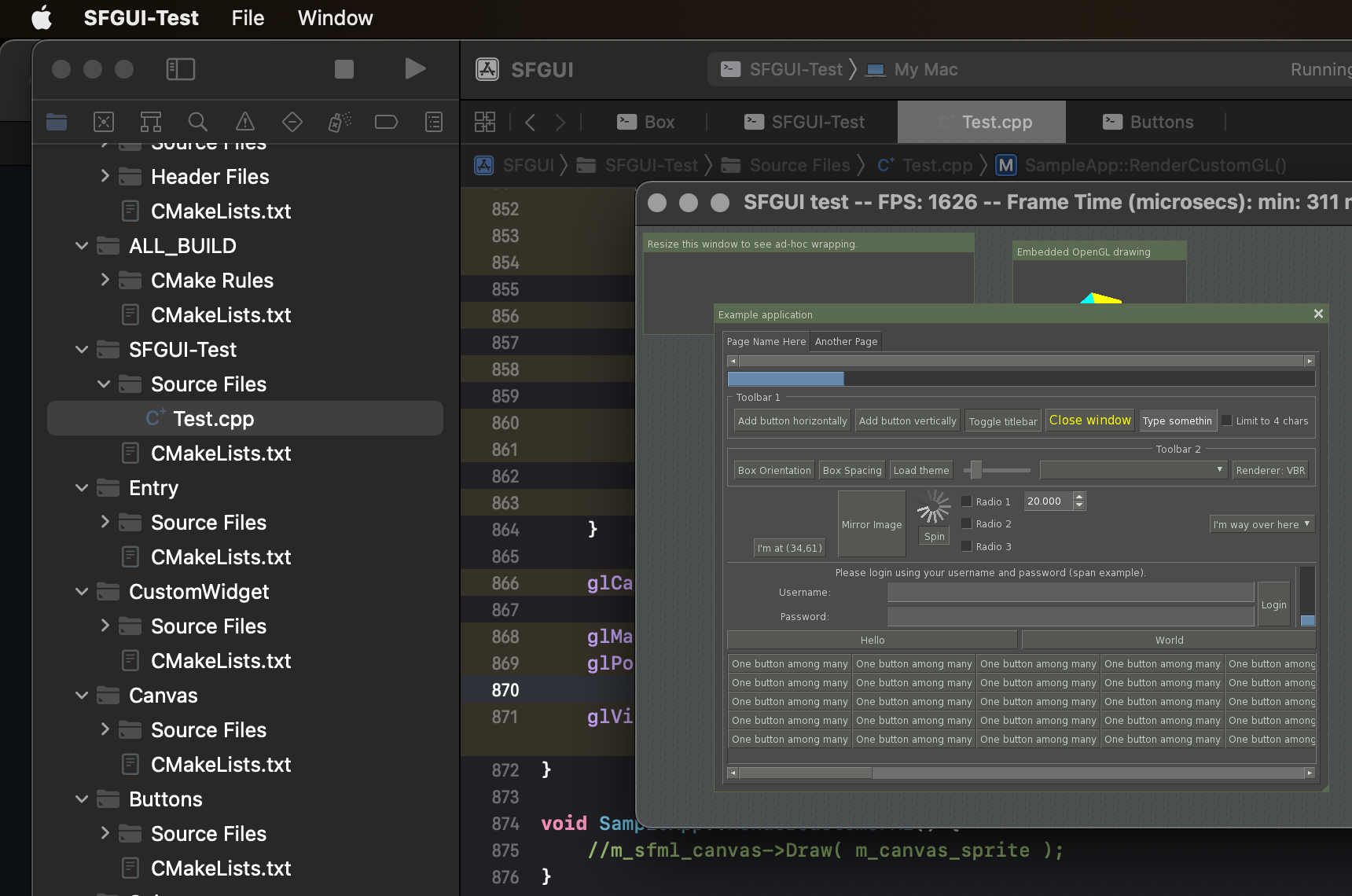Open the Debug navigator spray icon
Image resolution: width=1352 pixels, height=896 pixels.
pyautogui.click(x=339, y=122)
